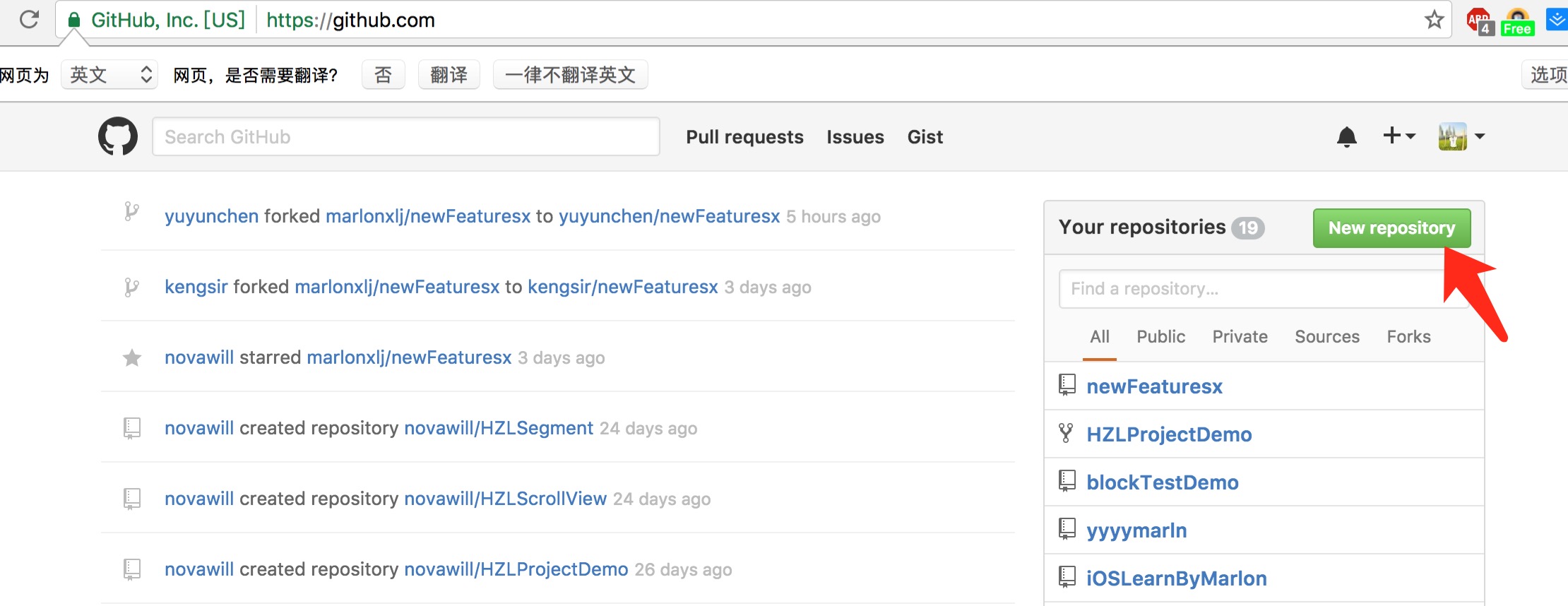The image size is (1568, 606).
Task: Select the All repositories tab
Action: (x=1100, y=337)
